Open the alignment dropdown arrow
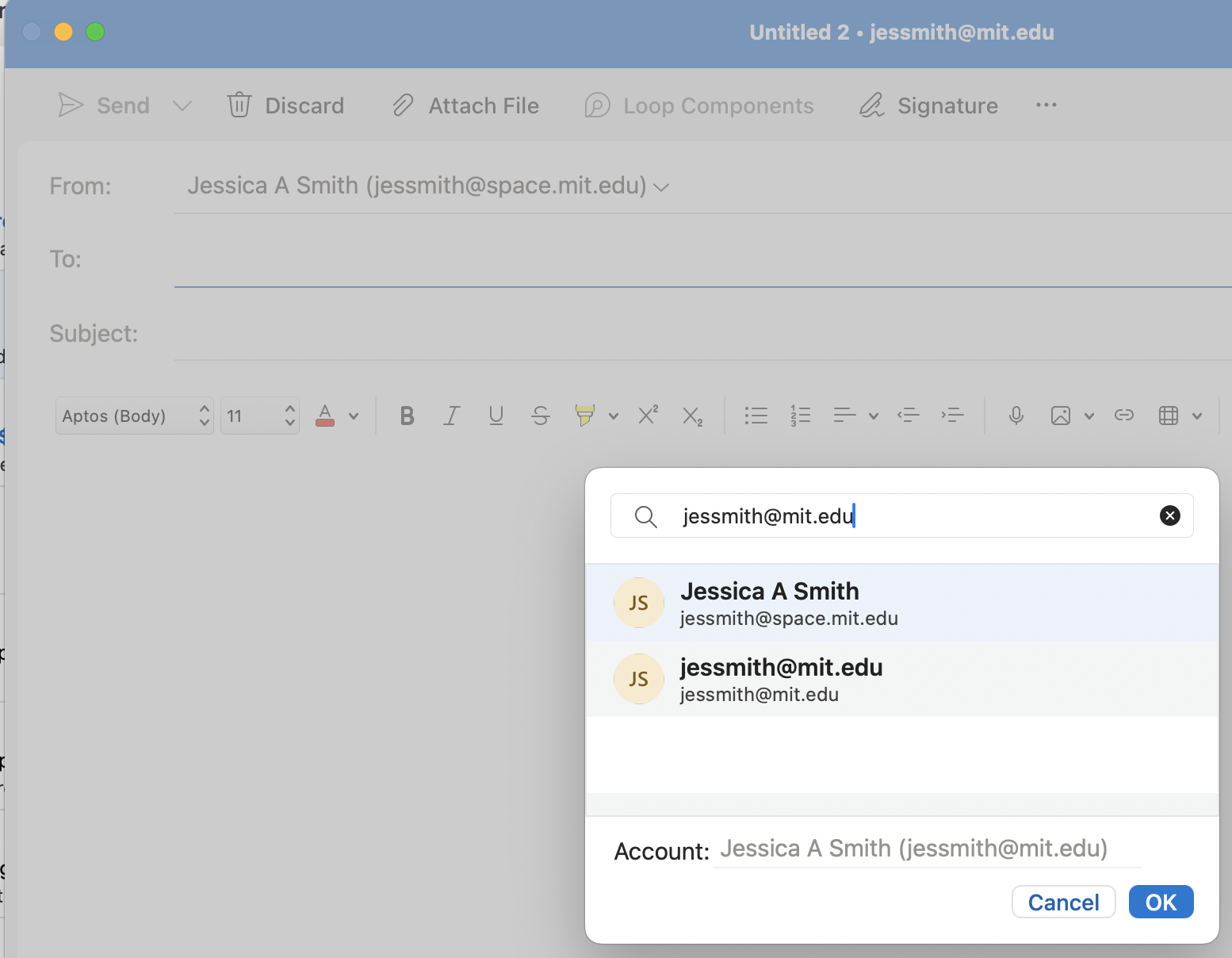The height and width of the screenshot is (958, 1232). click(874, 416)
